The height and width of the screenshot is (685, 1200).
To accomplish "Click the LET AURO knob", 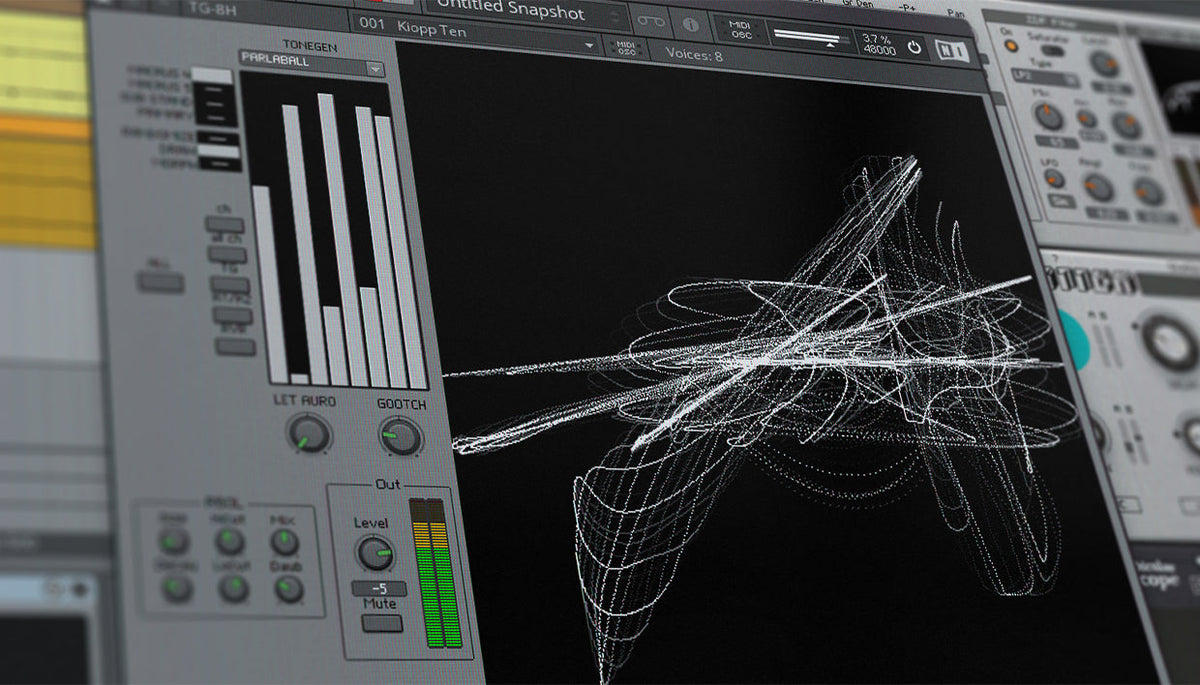I will tap(309, 433).
